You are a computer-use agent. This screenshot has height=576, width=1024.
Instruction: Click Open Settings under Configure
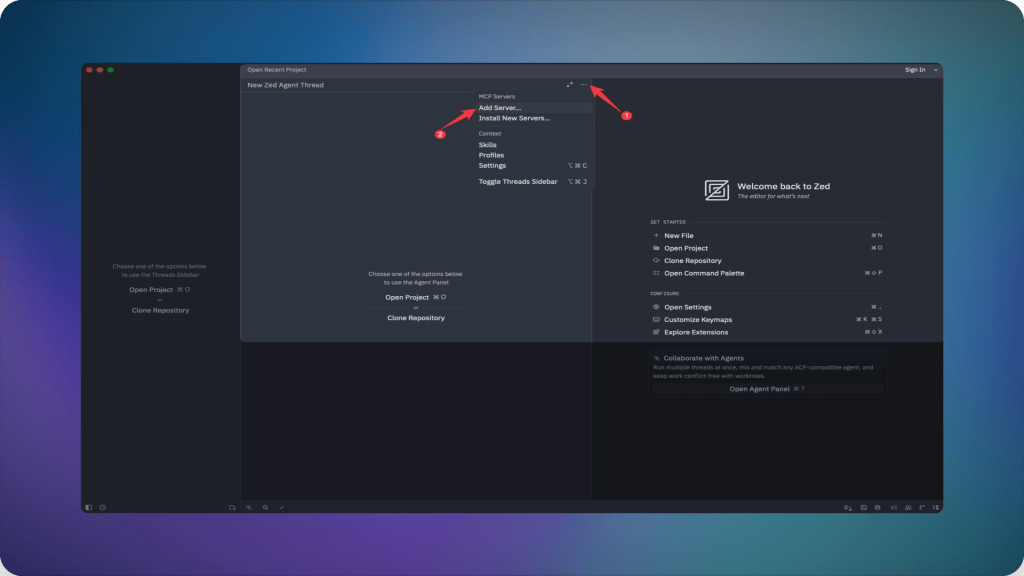click(767, 307)
